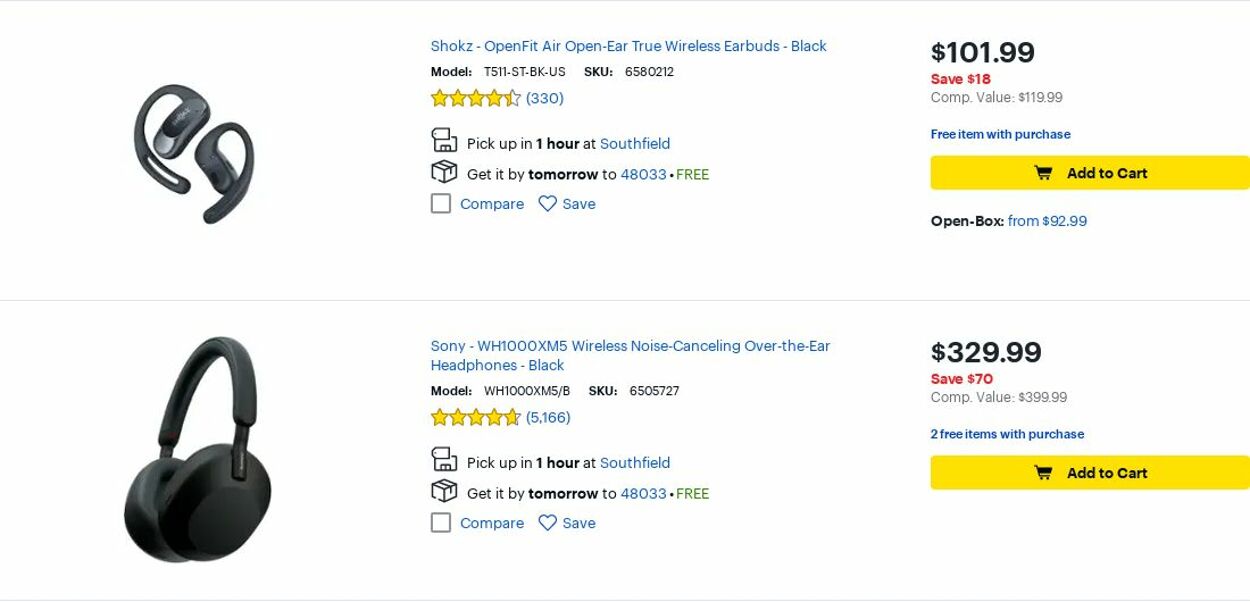Click store pickup icon for Shokz earbuds
This screenshot has height=602, width=1250.
444,141
